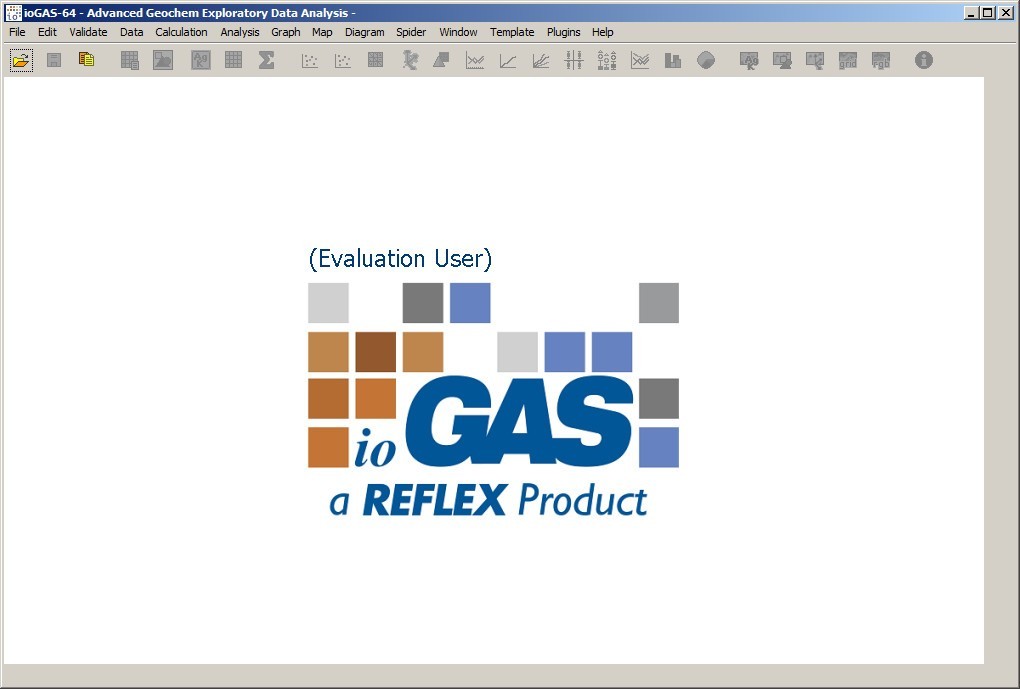
Task: Click the box plot toolbar icon
Action: coord(573,61)
